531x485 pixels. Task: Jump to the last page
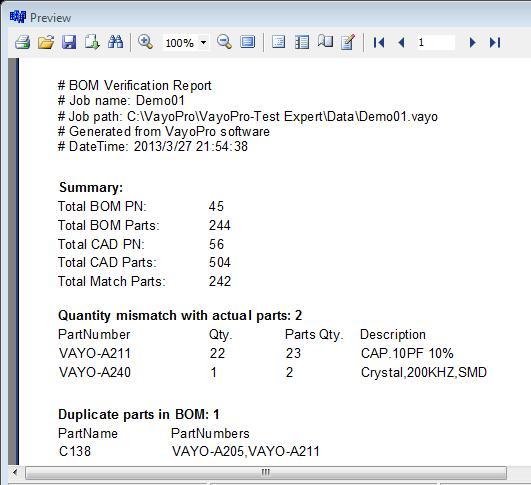(x=495, y=42)
